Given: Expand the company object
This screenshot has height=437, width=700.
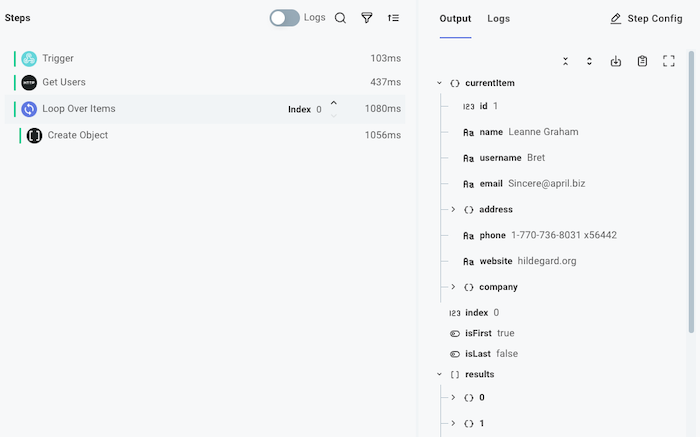Looking at the screenshot, I should (x=453, y=287).
